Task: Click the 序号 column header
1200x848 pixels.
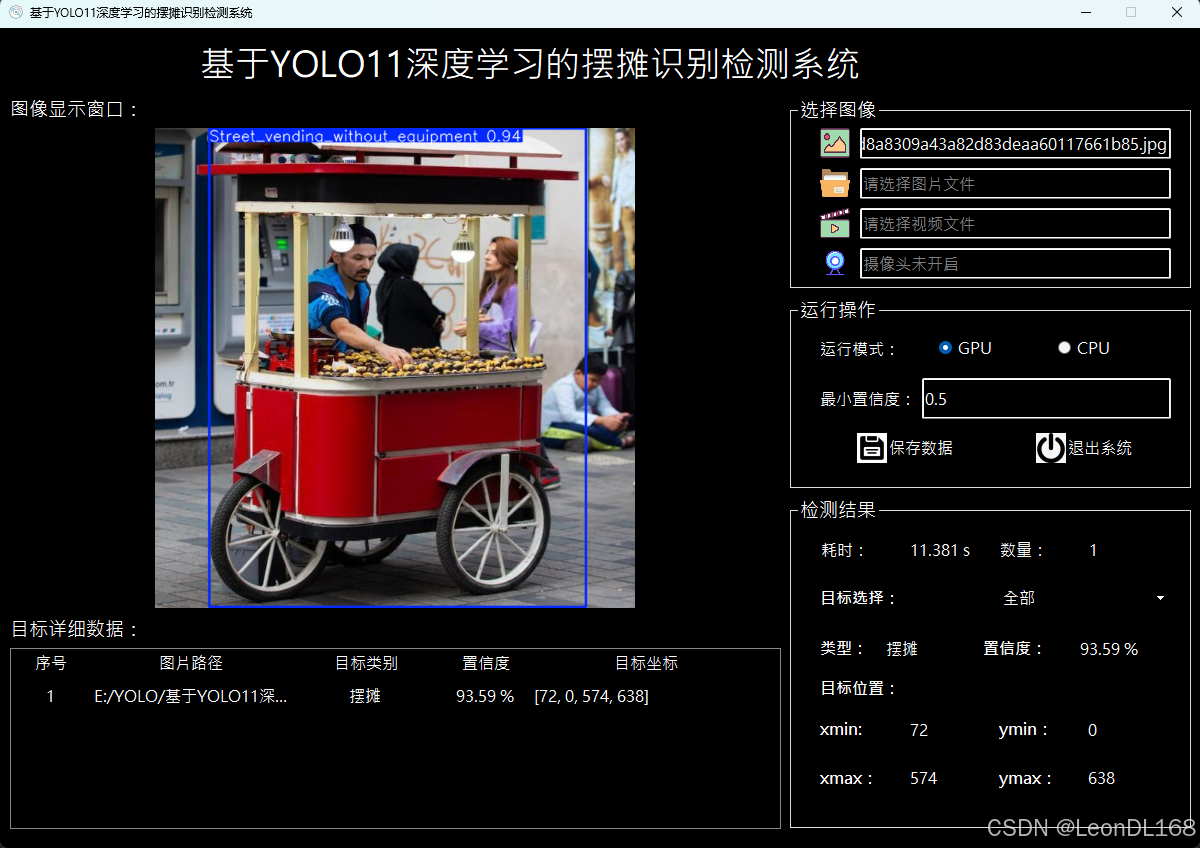Action: tap(50, 663)
